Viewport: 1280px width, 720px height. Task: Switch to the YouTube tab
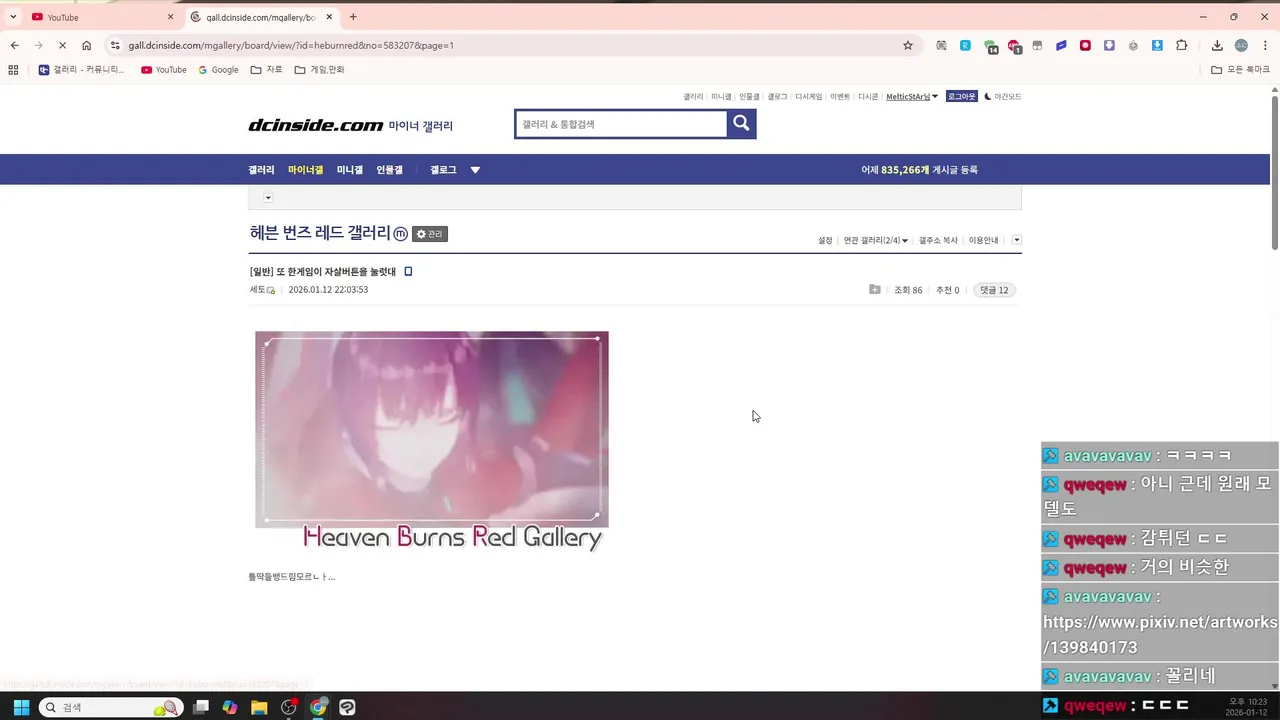point(100,17)
